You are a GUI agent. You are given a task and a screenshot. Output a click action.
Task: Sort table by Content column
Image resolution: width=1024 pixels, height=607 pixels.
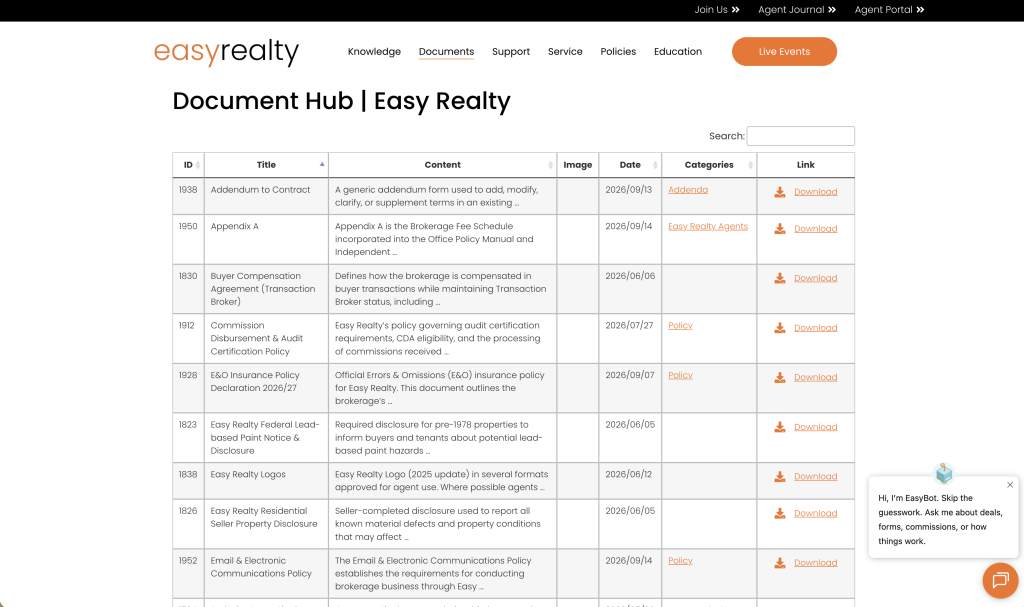[443, 165]
